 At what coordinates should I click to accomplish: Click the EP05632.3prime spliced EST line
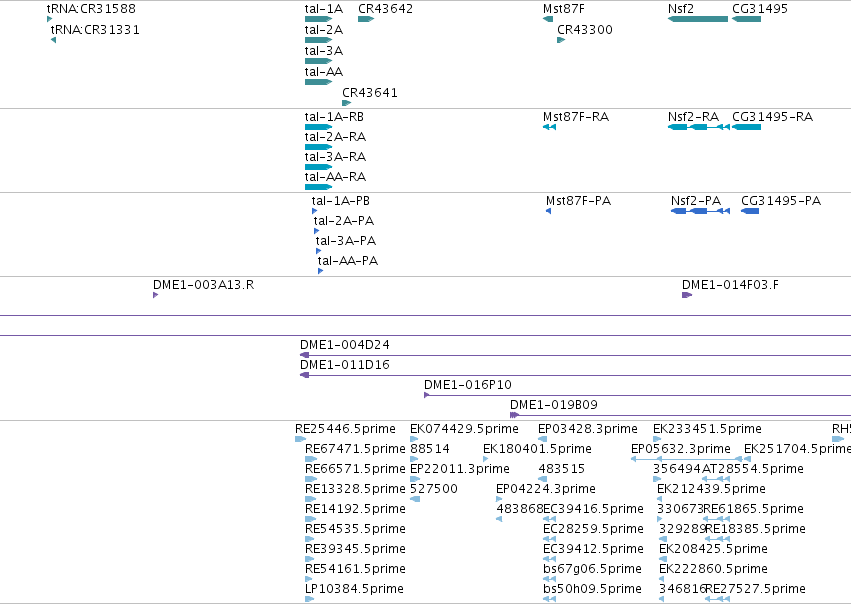pyautogui.click(x=687, y=459)
